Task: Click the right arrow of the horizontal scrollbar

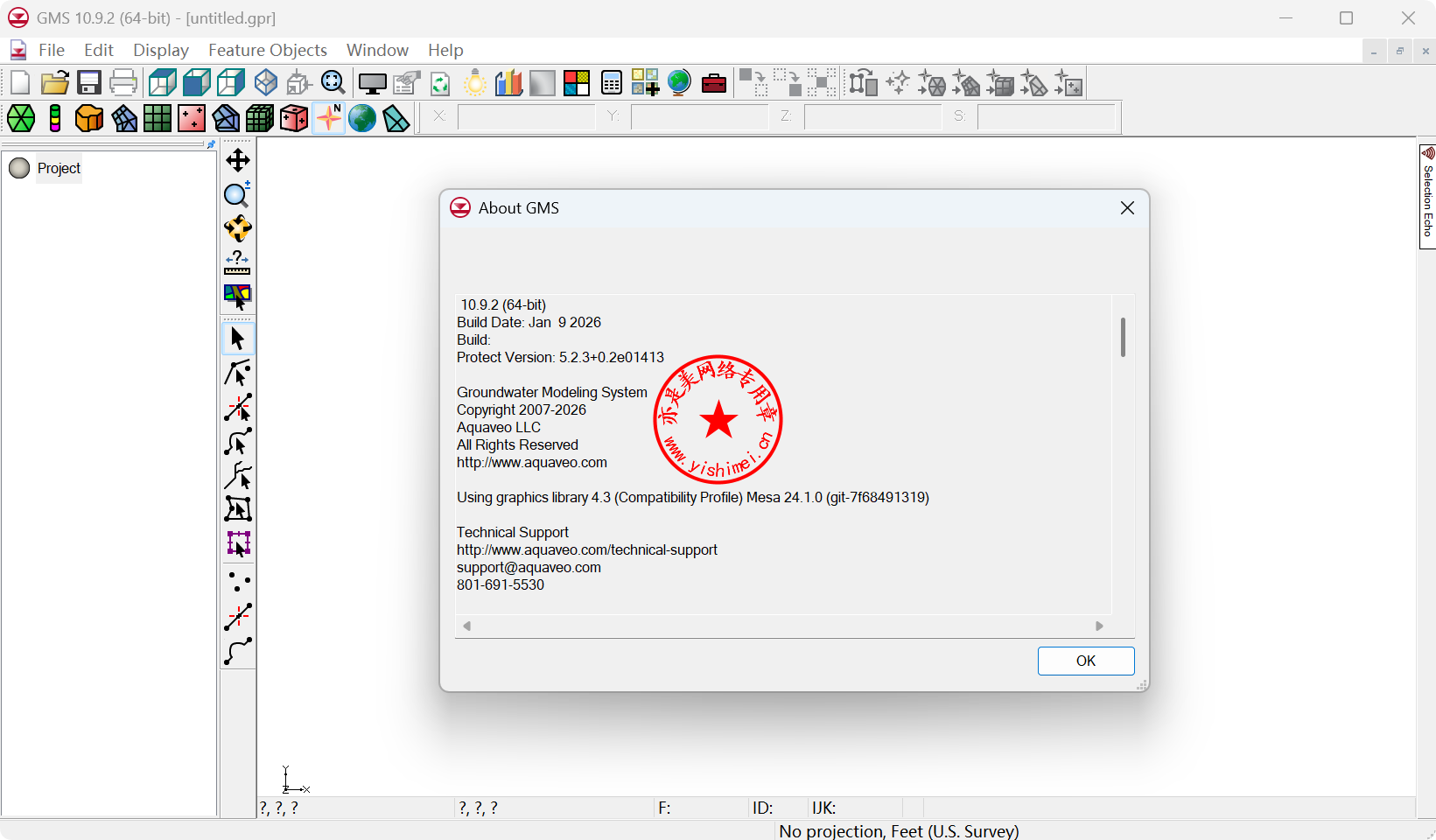Action: tap(1099, 626)
